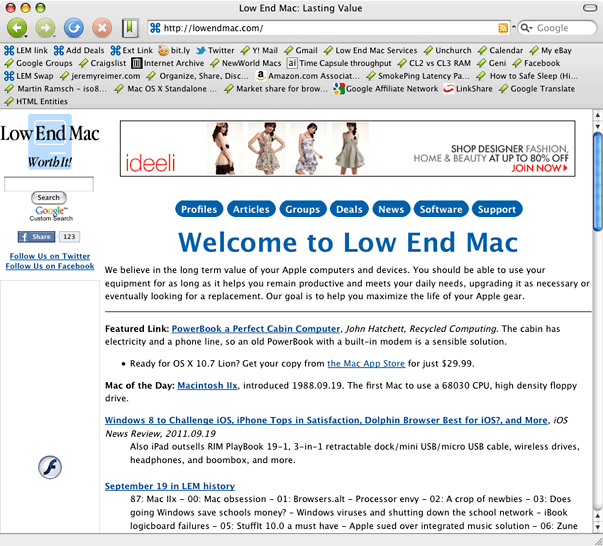
Task: Open the Follow Us on Twitter link
Action: [50, 256]
